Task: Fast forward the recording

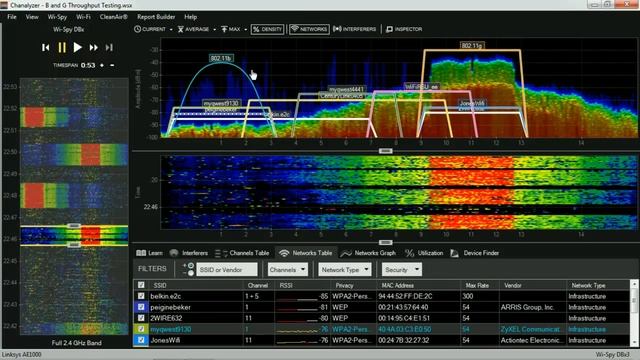Action: [x=93, y=48]
